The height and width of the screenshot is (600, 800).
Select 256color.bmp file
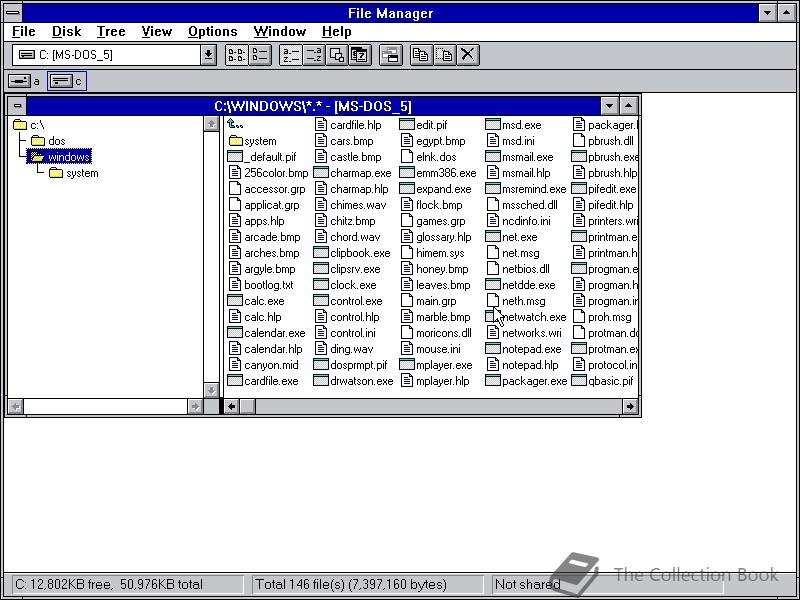point(268,173)
